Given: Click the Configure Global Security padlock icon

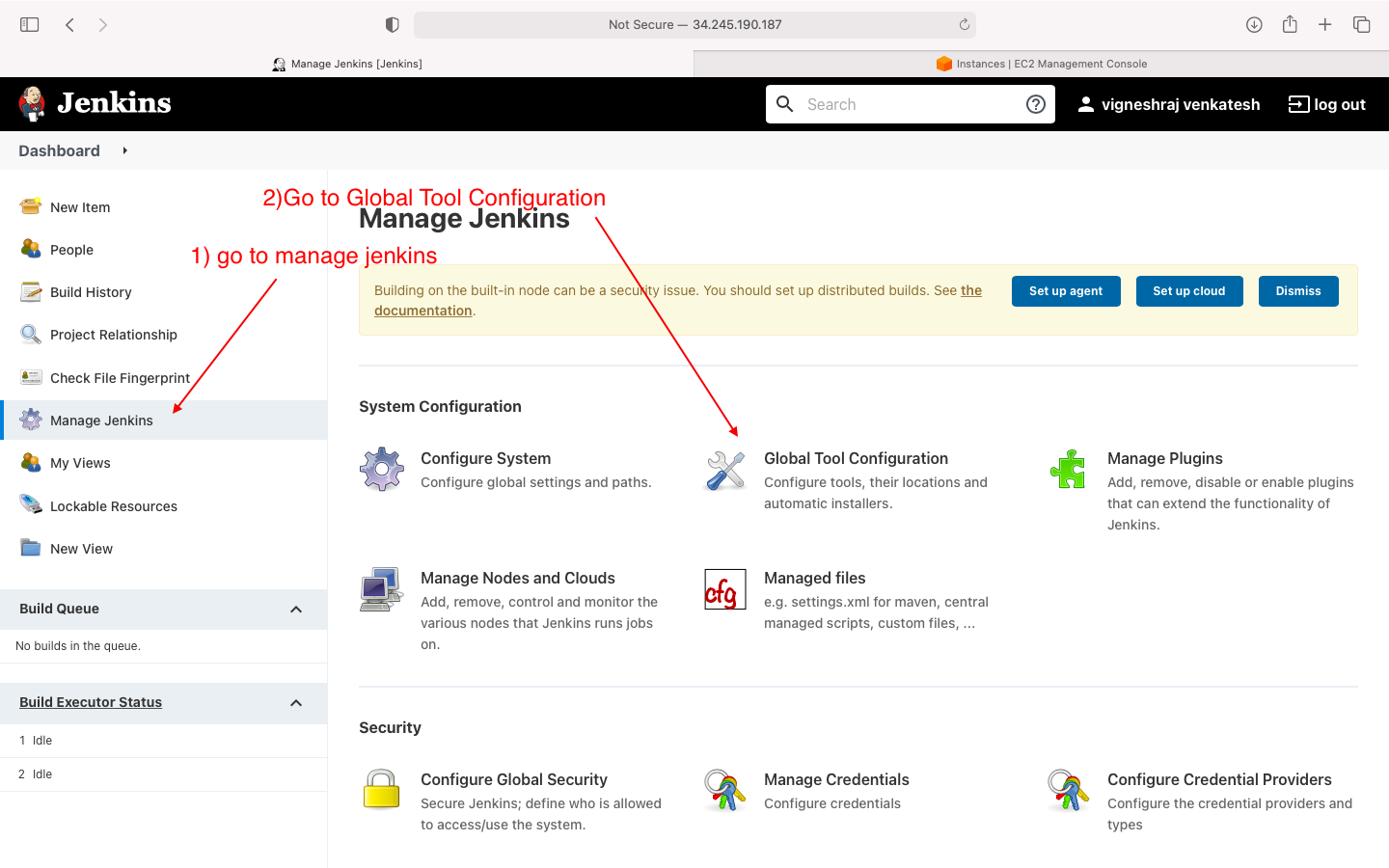Looking at the screenshot, I should [382, 789].
